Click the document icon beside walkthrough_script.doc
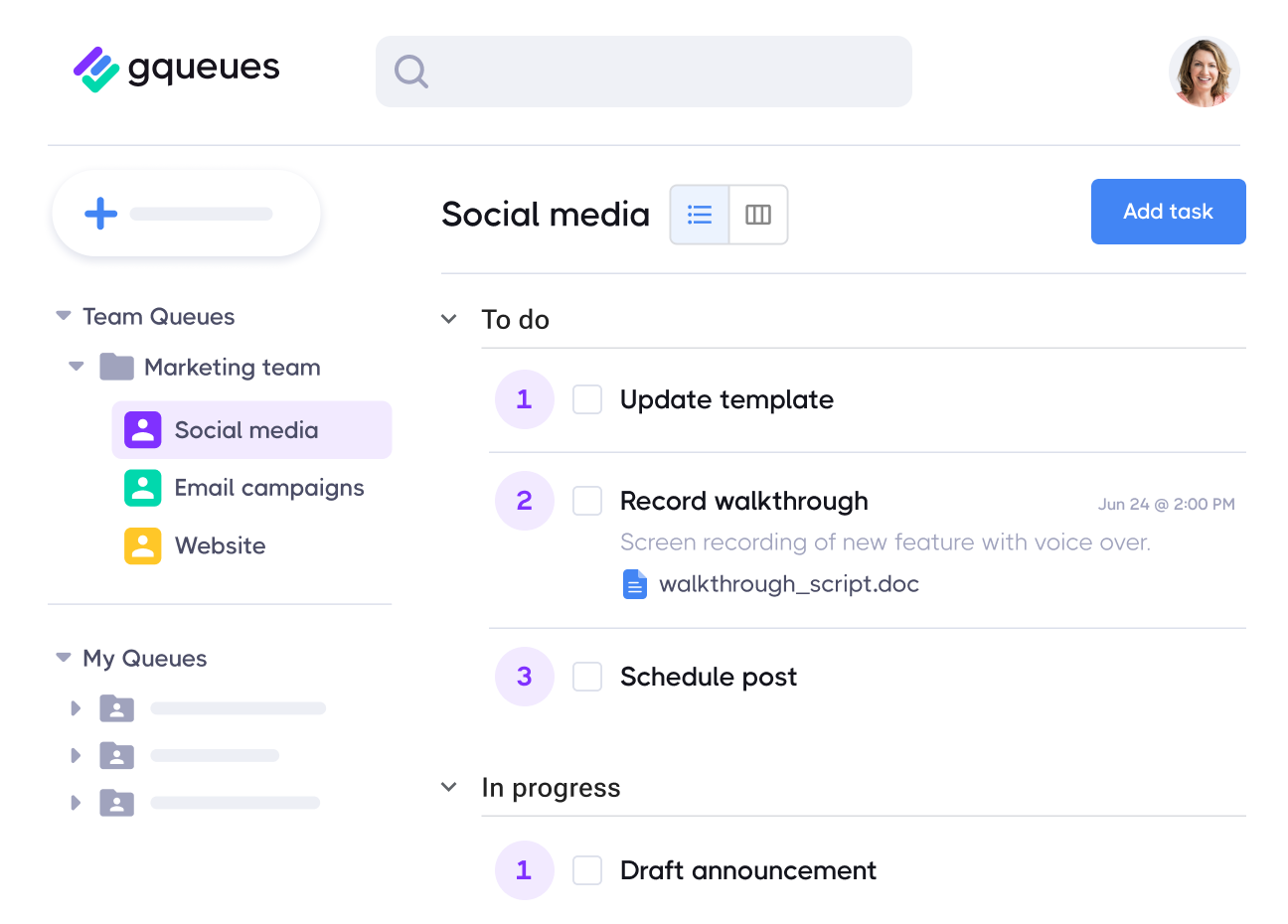The image size is (1288, 924). coord(635,584)
